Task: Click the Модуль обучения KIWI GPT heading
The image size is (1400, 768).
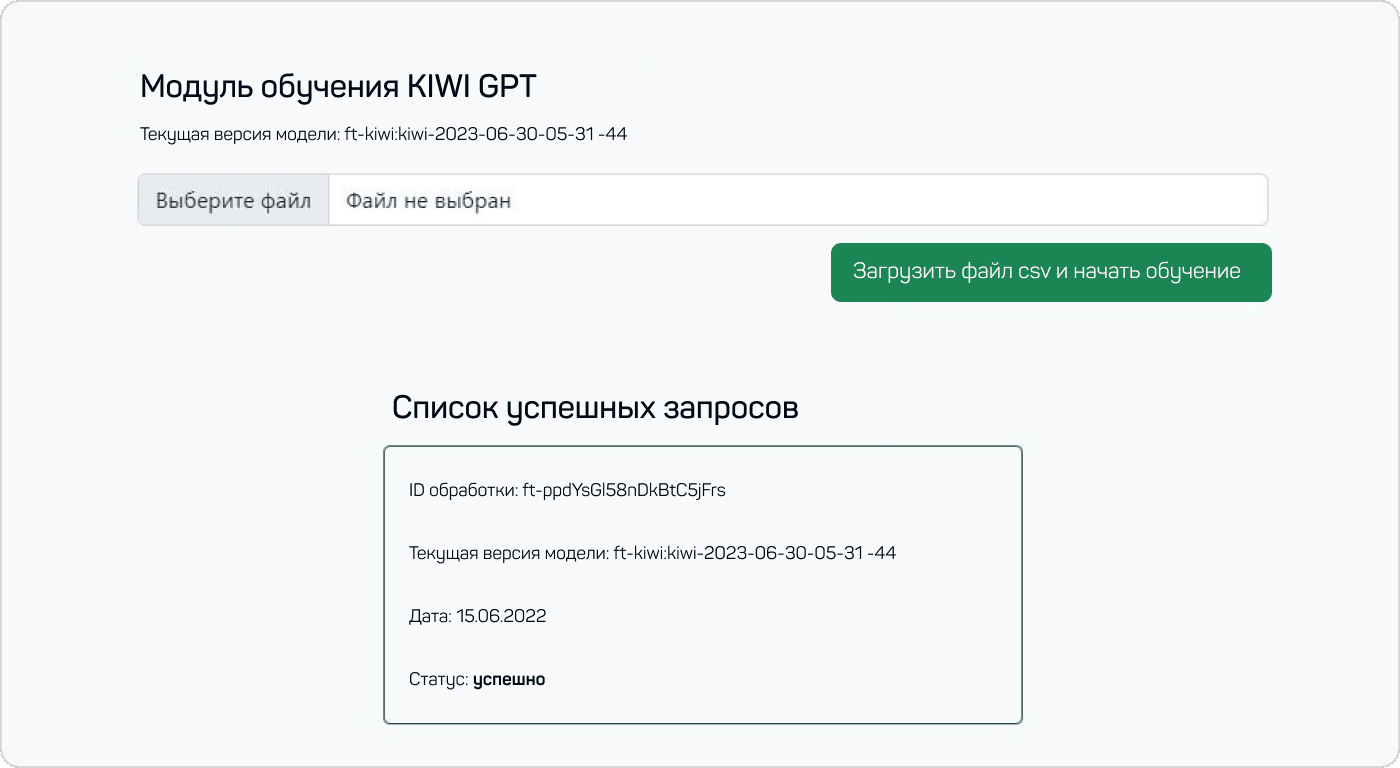Action: [x=338, y=87]
